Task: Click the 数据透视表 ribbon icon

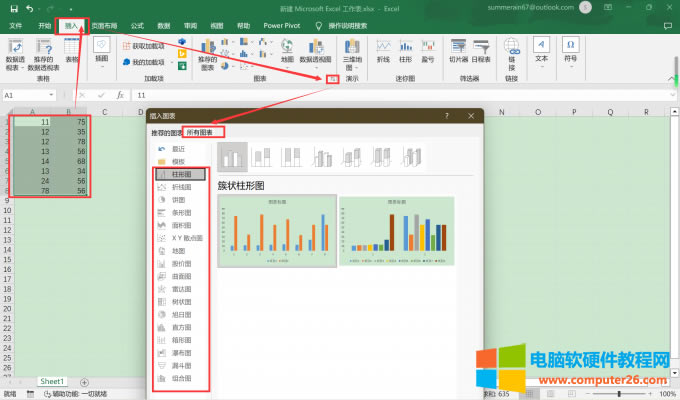Action: [x=16, y=55]
